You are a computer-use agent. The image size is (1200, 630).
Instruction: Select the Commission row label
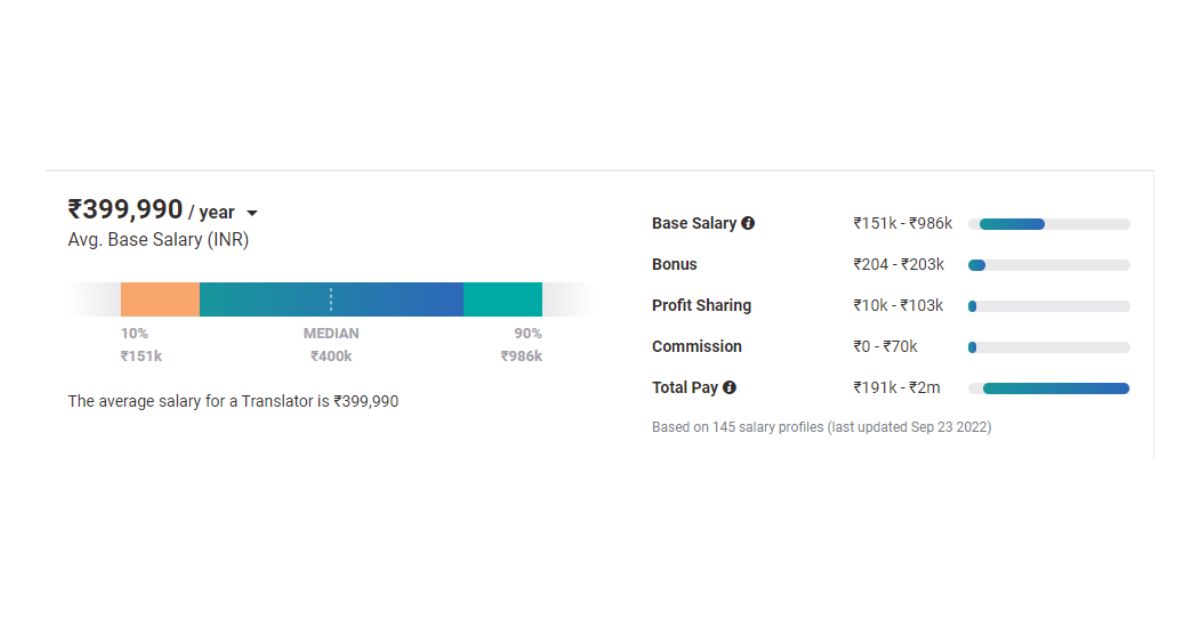coord(696,347)
